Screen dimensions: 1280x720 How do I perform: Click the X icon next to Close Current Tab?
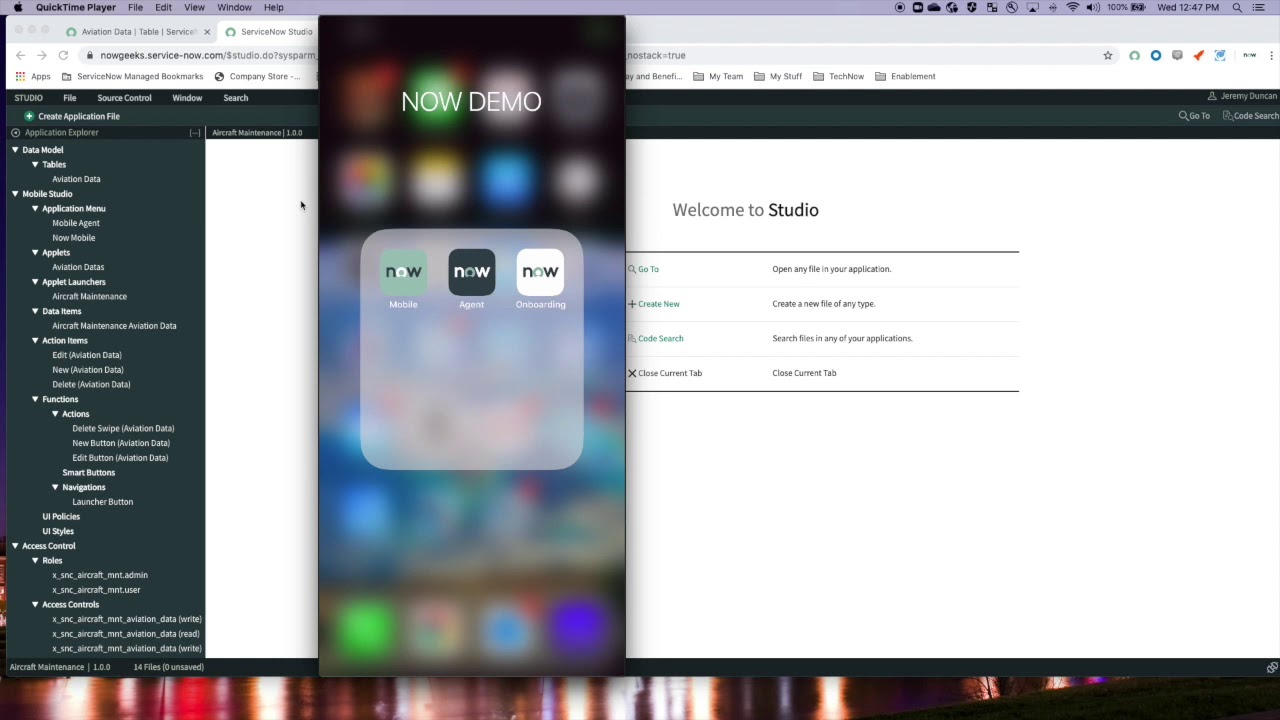[632, 372]
